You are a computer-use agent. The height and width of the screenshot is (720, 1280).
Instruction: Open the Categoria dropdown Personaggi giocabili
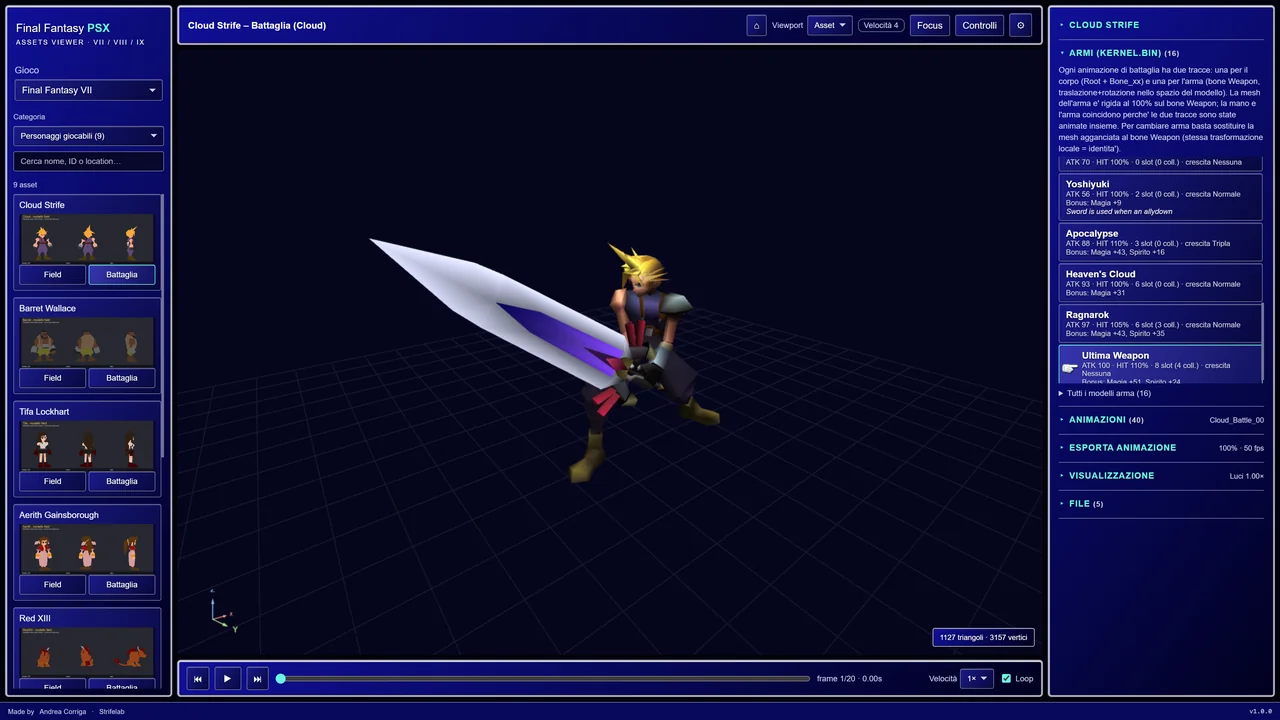tap(88, 136)
